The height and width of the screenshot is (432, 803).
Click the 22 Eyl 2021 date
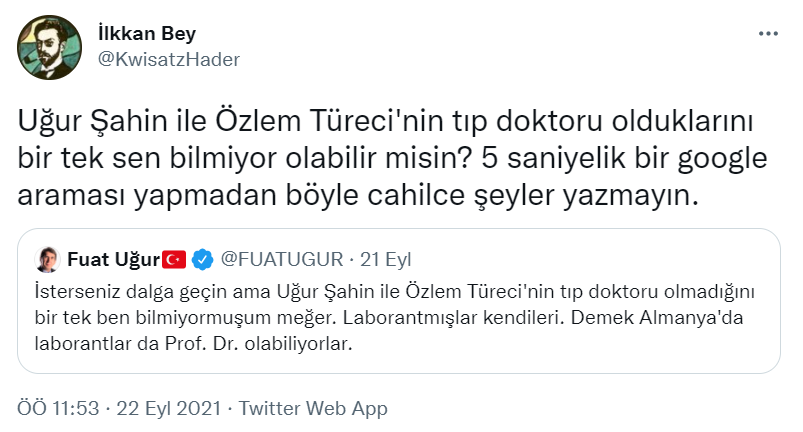tap(167, 409)
